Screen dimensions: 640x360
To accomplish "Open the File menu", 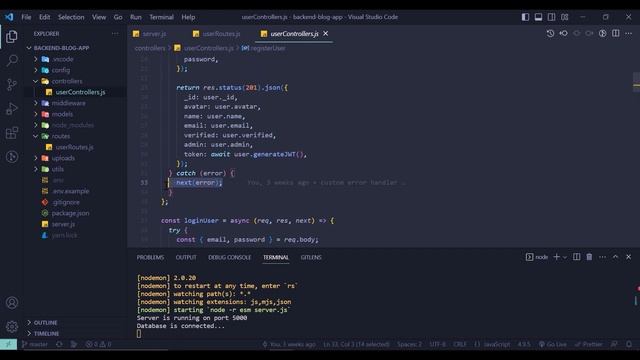I will point(26,17).
